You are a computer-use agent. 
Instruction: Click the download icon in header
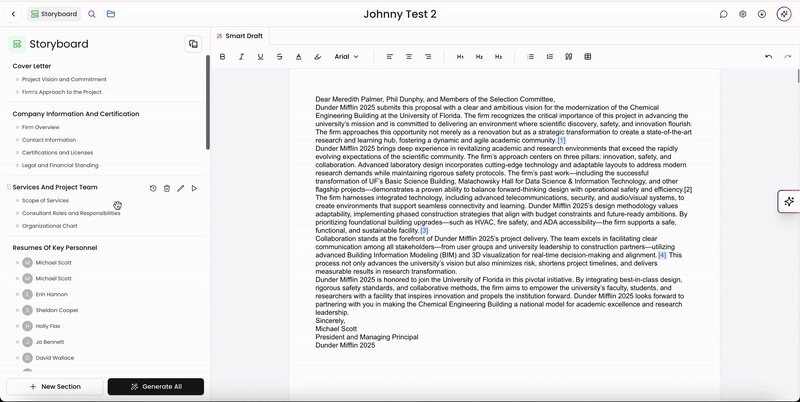point(762,14)
